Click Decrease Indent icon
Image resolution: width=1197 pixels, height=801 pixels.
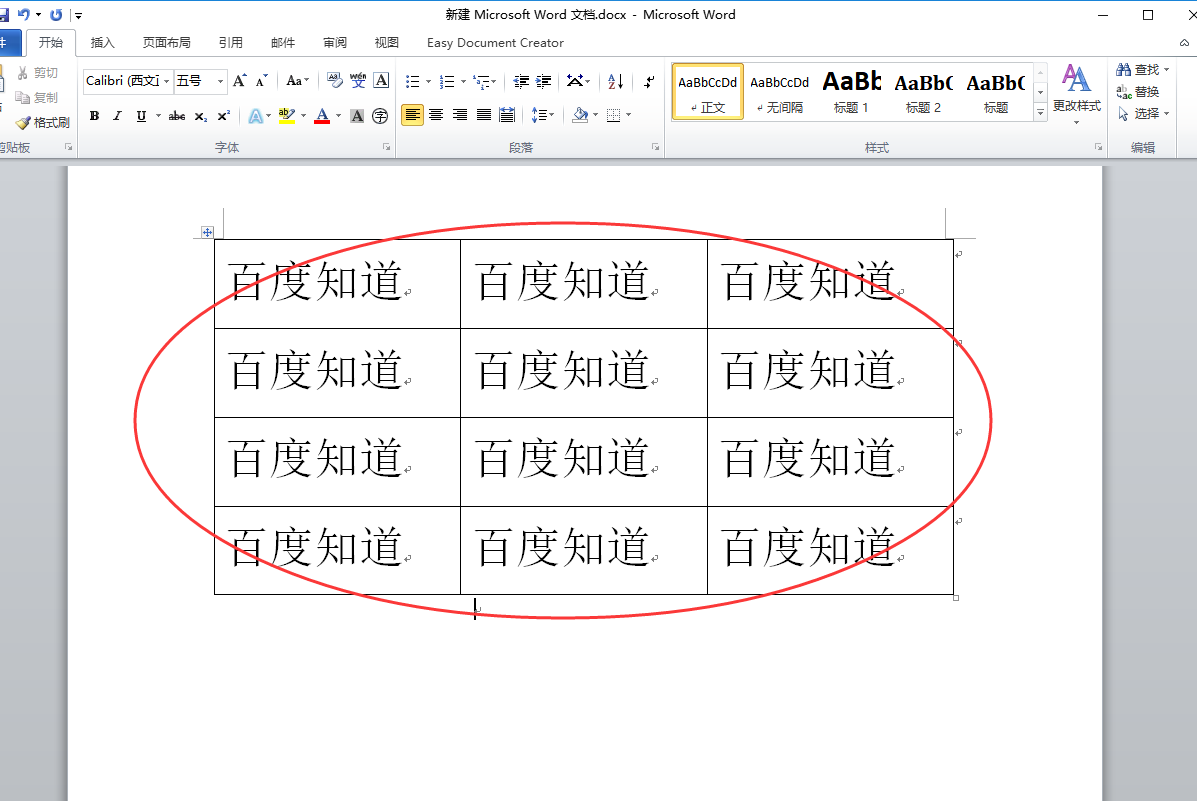521,82
